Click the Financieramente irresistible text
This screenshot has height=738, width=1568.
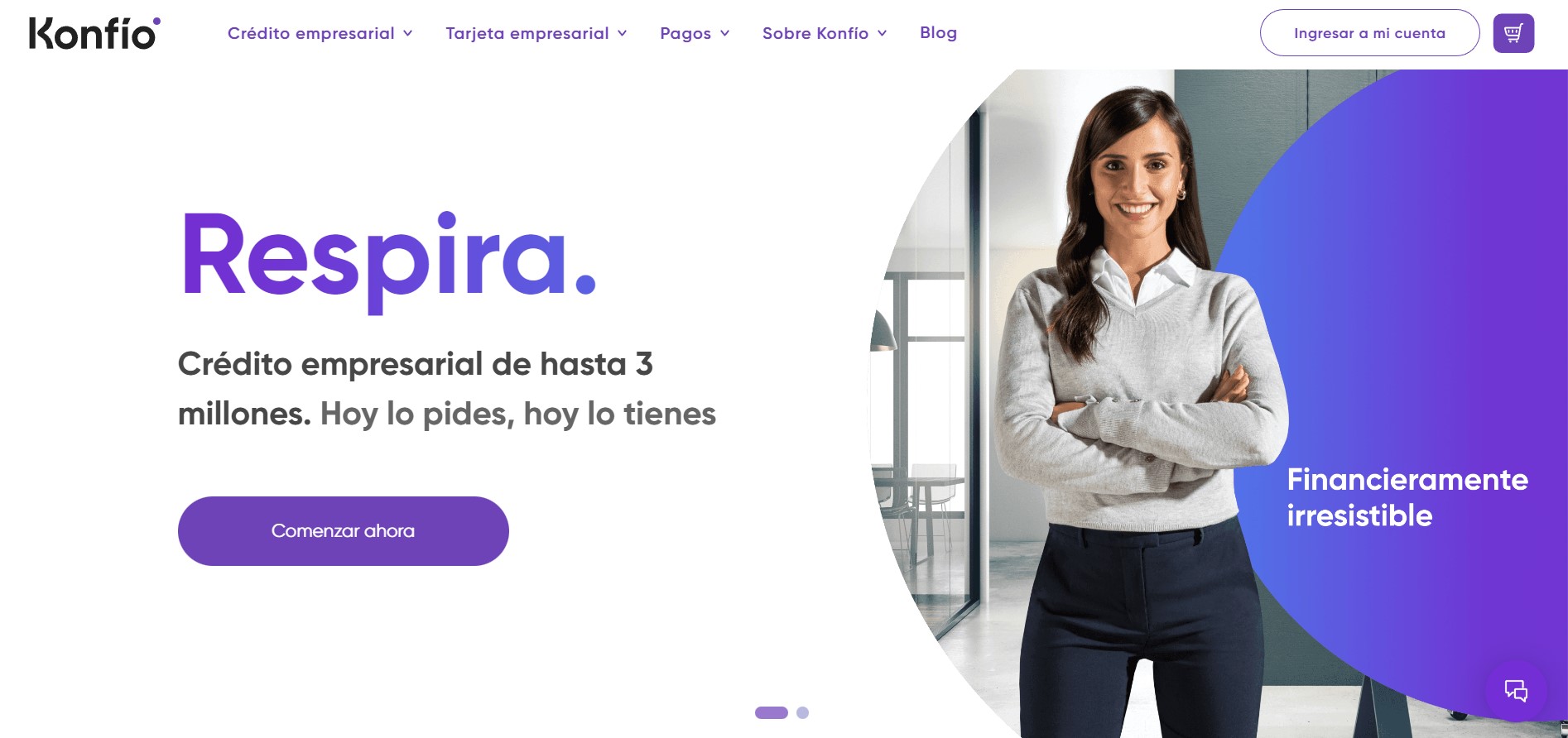tap(1407, 497)
